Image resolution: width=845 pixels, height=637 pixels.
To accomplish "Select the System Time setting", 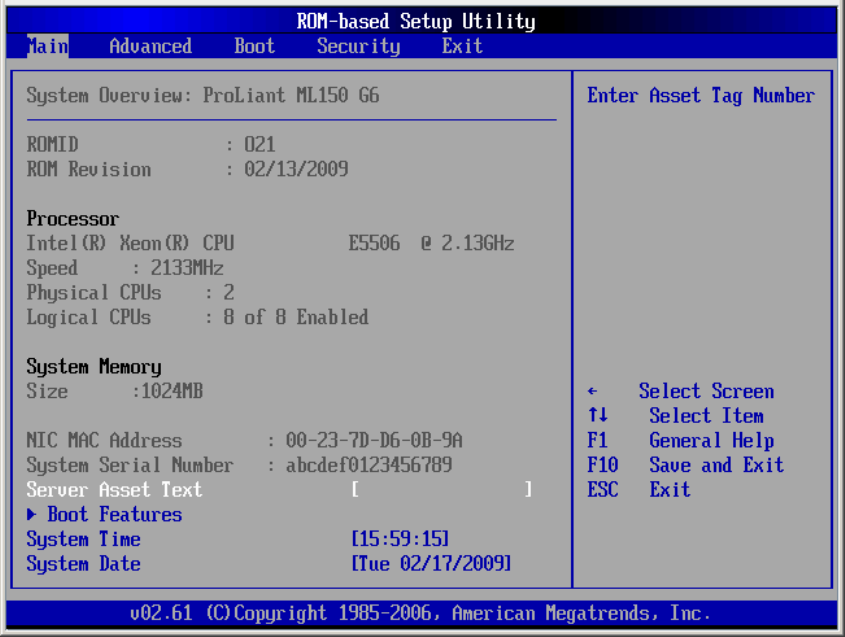I will tap(84, 539).
